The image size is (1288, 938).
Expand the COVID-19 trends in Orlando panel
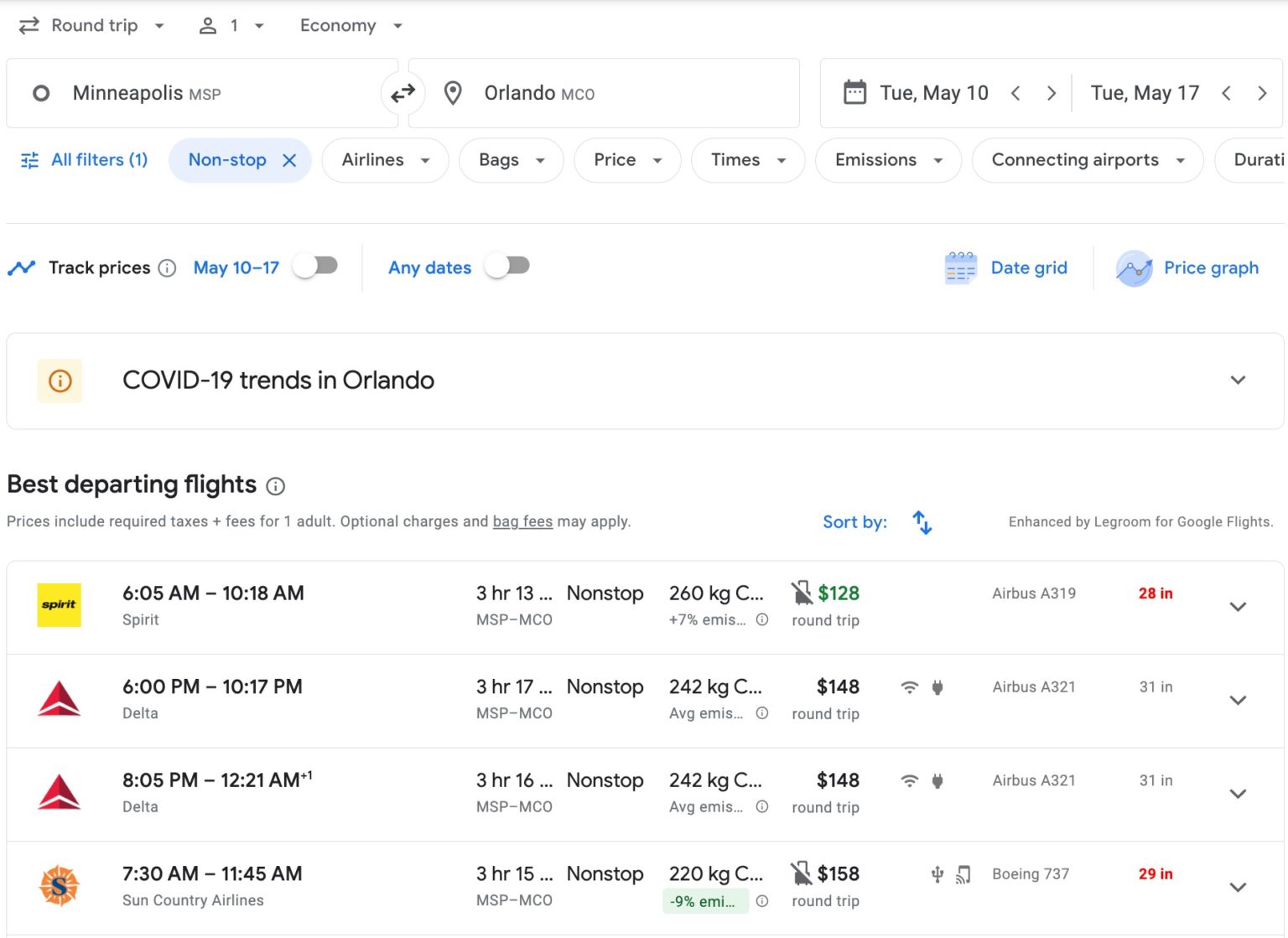pyautogui.click(x=1239, y=381)
